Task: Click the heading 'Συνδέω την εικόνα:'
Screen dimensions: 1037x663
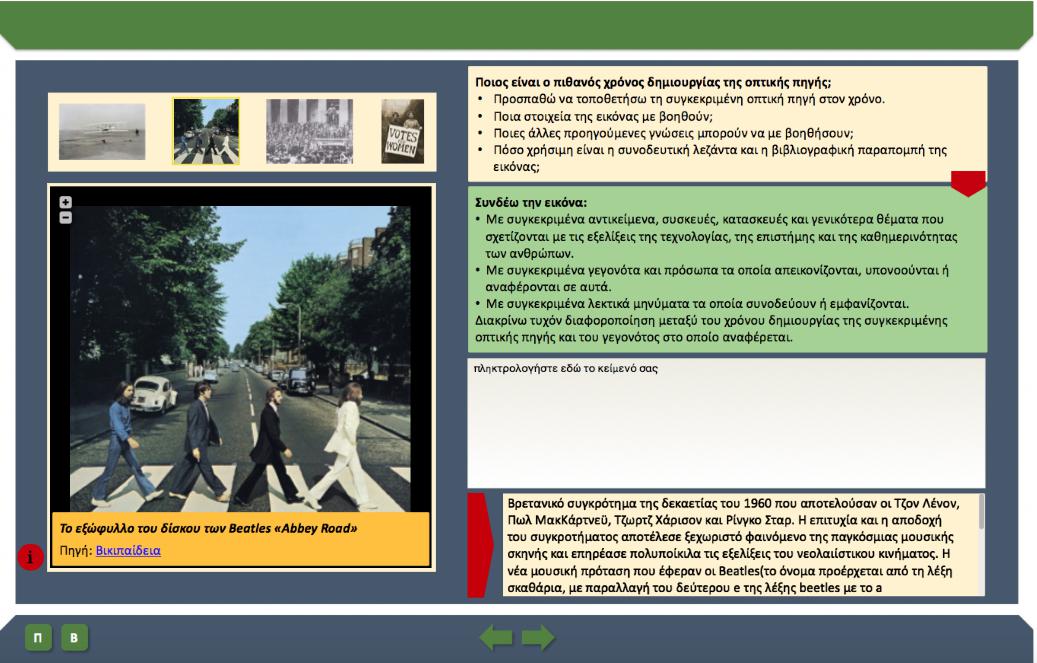Action: coord(531,202)
